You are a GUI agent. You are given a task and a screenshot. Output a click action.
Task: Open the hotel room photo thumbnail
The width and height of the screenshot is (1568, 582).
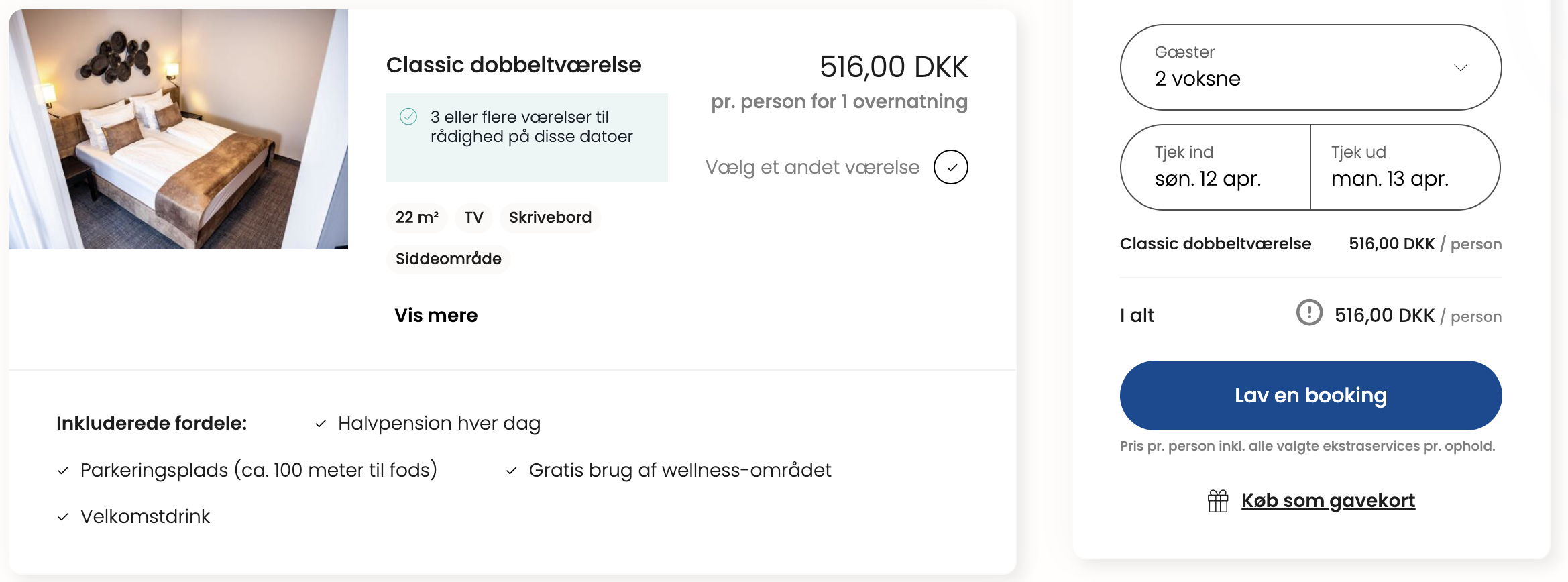tap(178, 129)
